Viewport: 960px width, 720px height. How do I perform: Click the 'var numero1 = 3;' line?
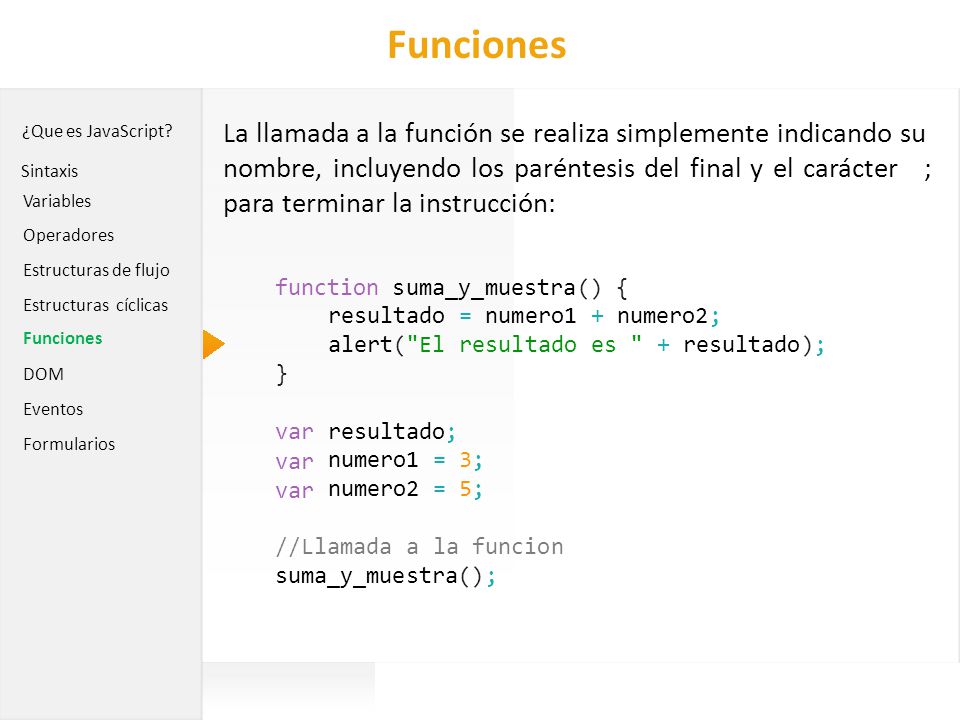pos(379,460)
